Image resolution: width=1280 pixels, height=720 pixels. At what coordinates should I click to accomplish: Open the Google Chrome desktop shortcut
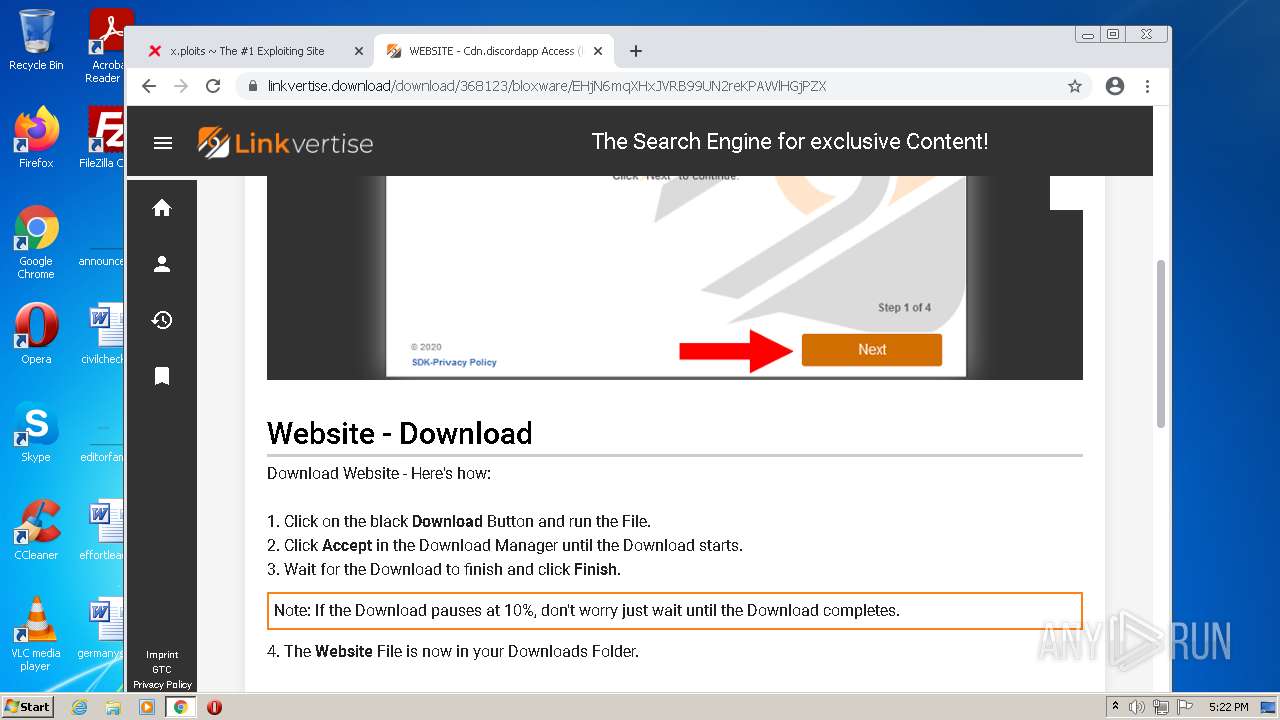pos(36,242)
